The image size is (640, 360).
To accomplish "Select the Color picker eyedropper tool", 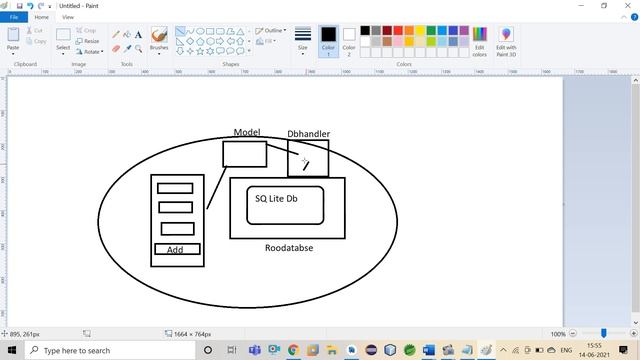I will 127,49.
